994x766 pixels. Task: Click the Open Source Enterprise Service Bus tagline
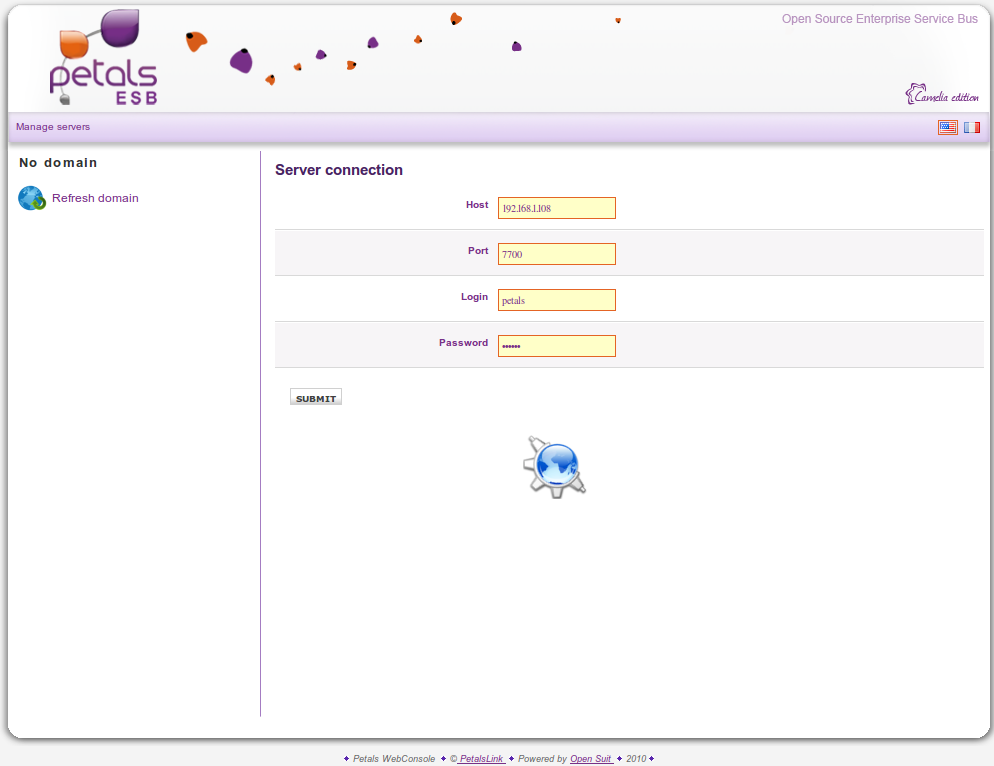[x=879, y=19]
